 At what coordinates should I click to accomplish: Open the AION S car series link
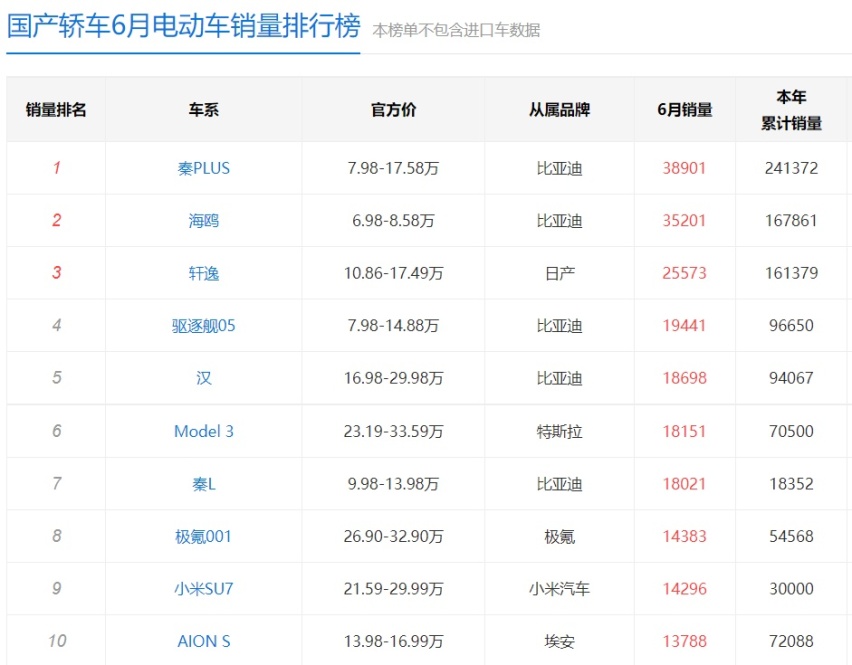(204, 642)
